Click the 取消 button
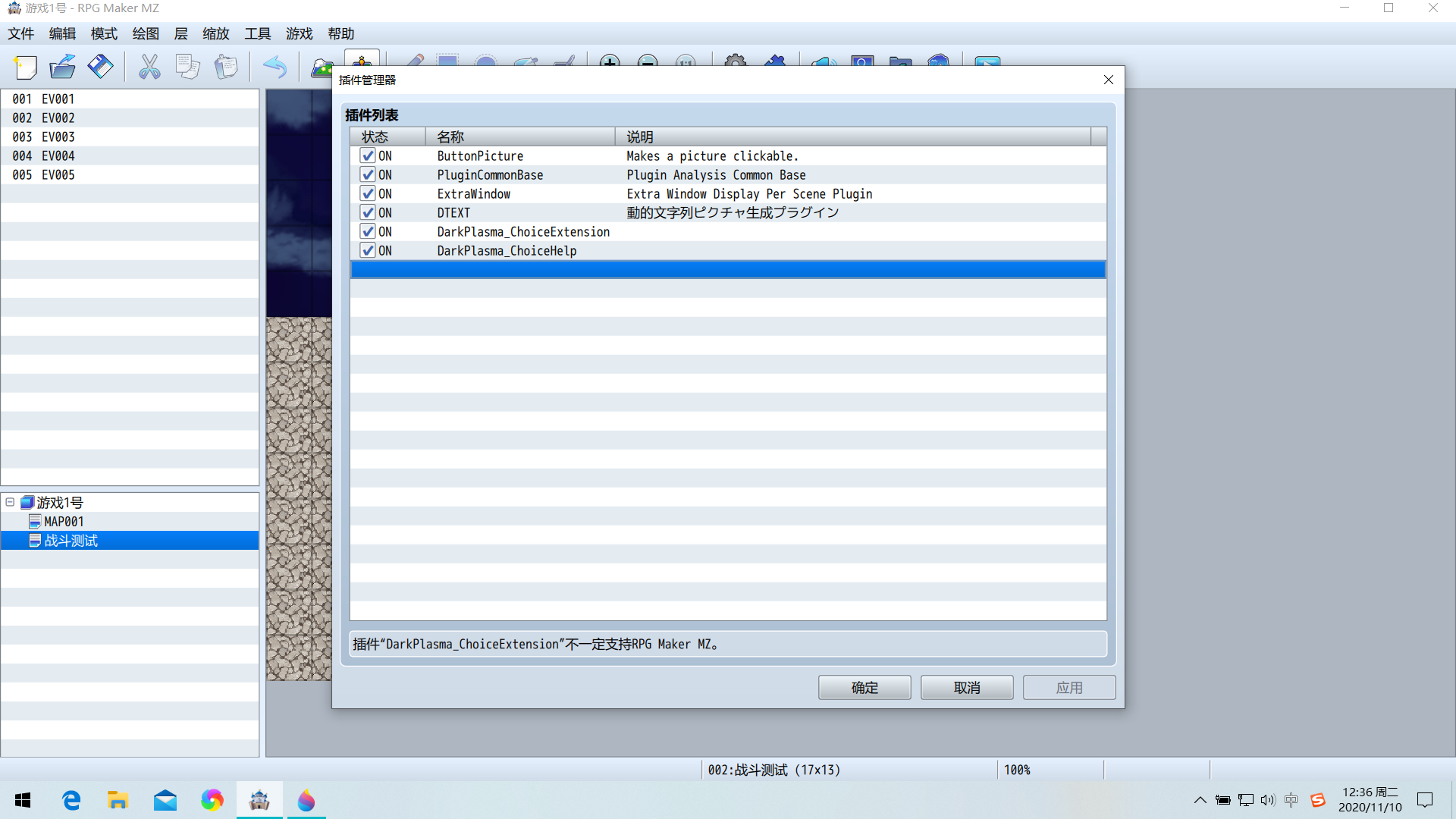1456x819 pixels. (x=967, y=687)
